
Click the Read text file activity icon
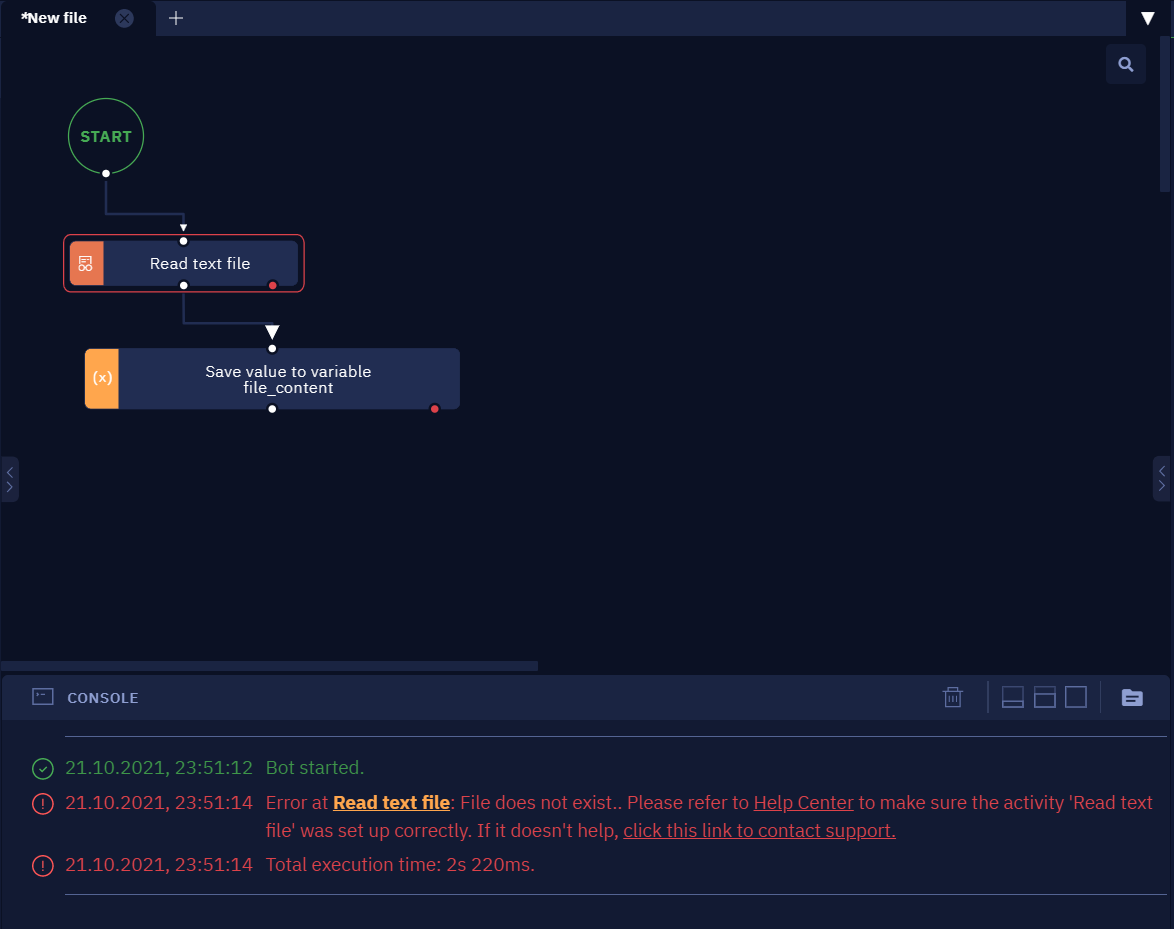click(86, 264)
